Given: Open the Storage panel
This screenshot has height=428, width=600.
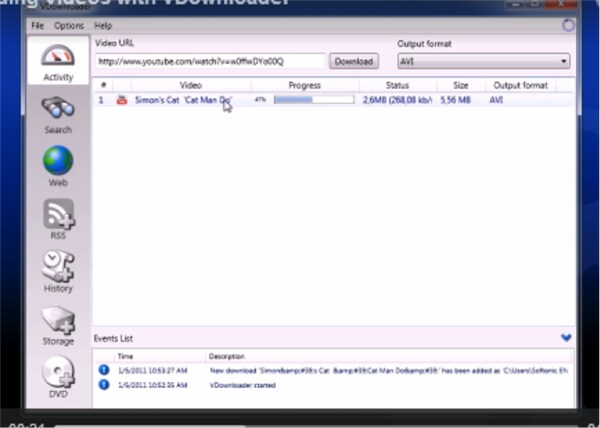Looking at the screenshot, I should 58,325.
